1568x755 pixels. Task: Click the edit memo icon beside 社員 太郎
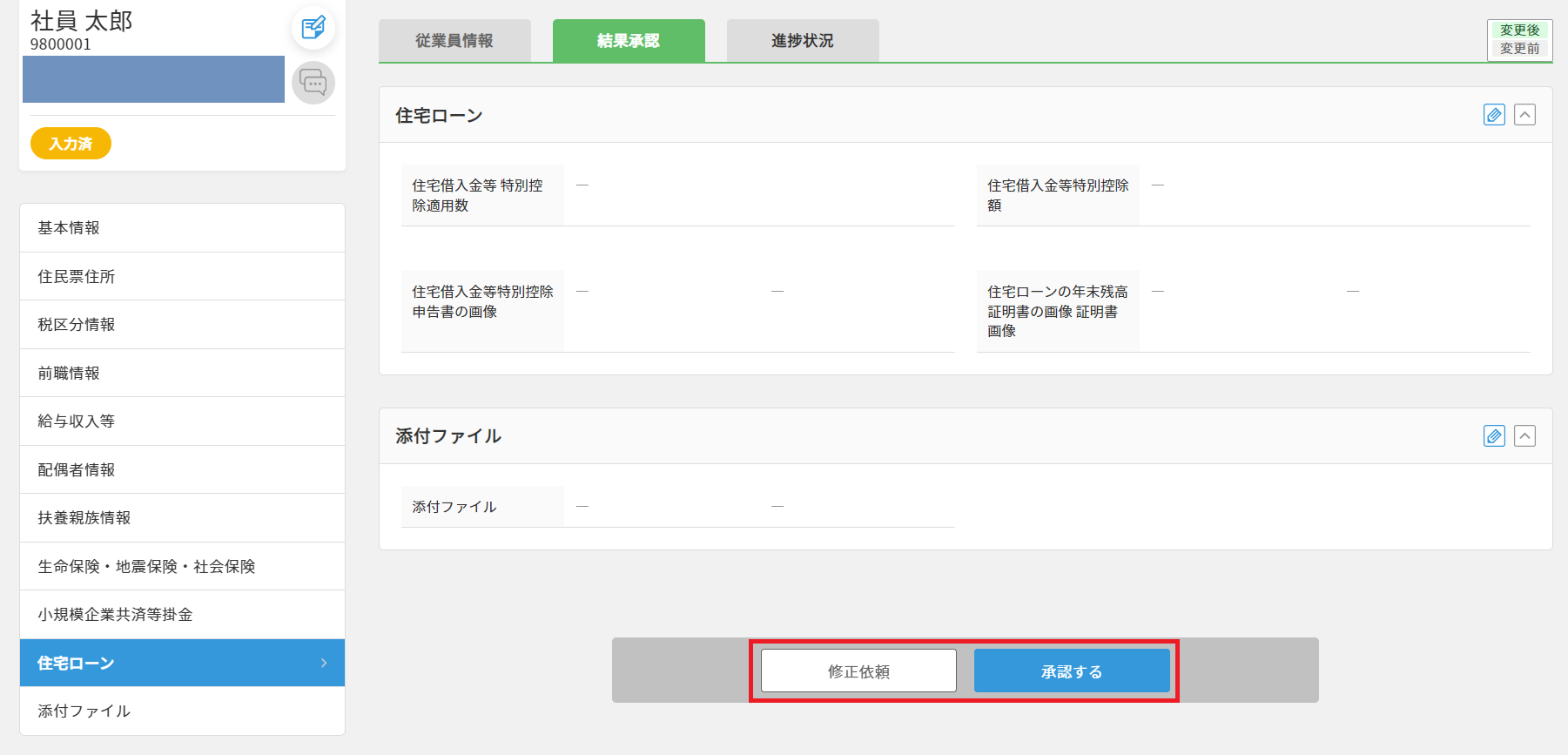click(x=313, y=28)
